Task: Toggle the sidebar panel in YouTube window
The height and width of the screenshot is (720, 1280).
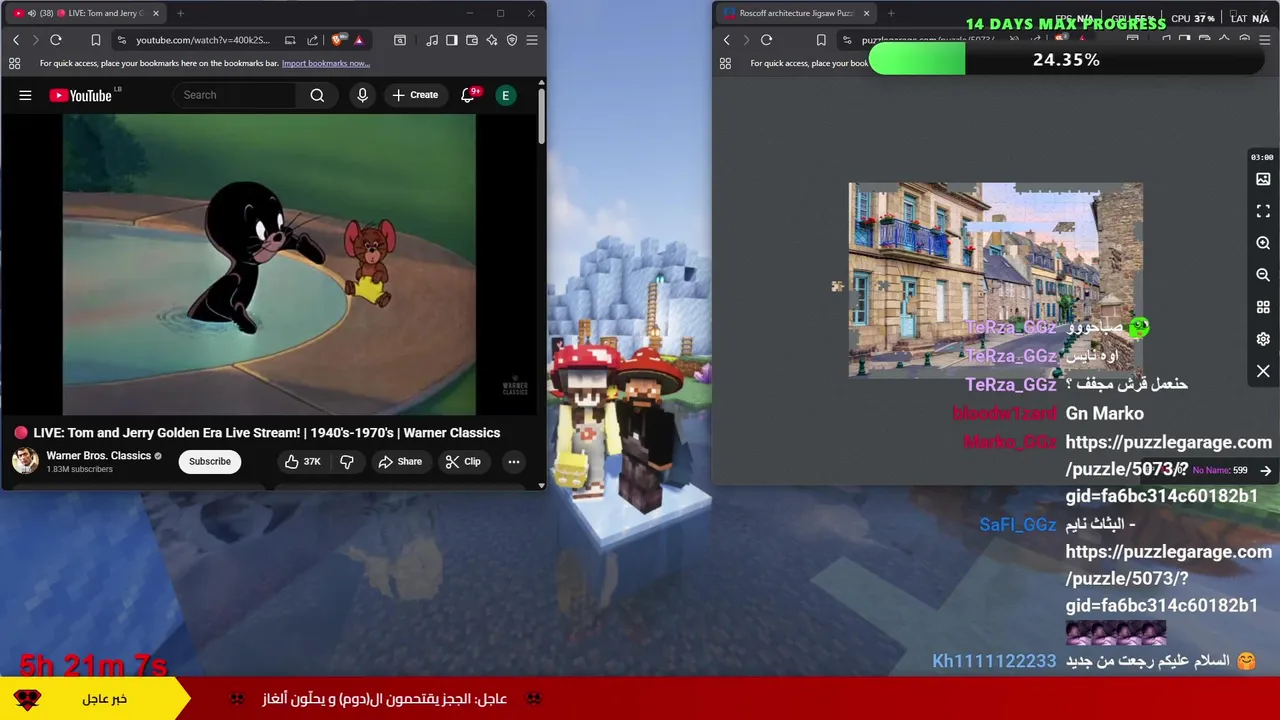Action: [x=452, y=40]
